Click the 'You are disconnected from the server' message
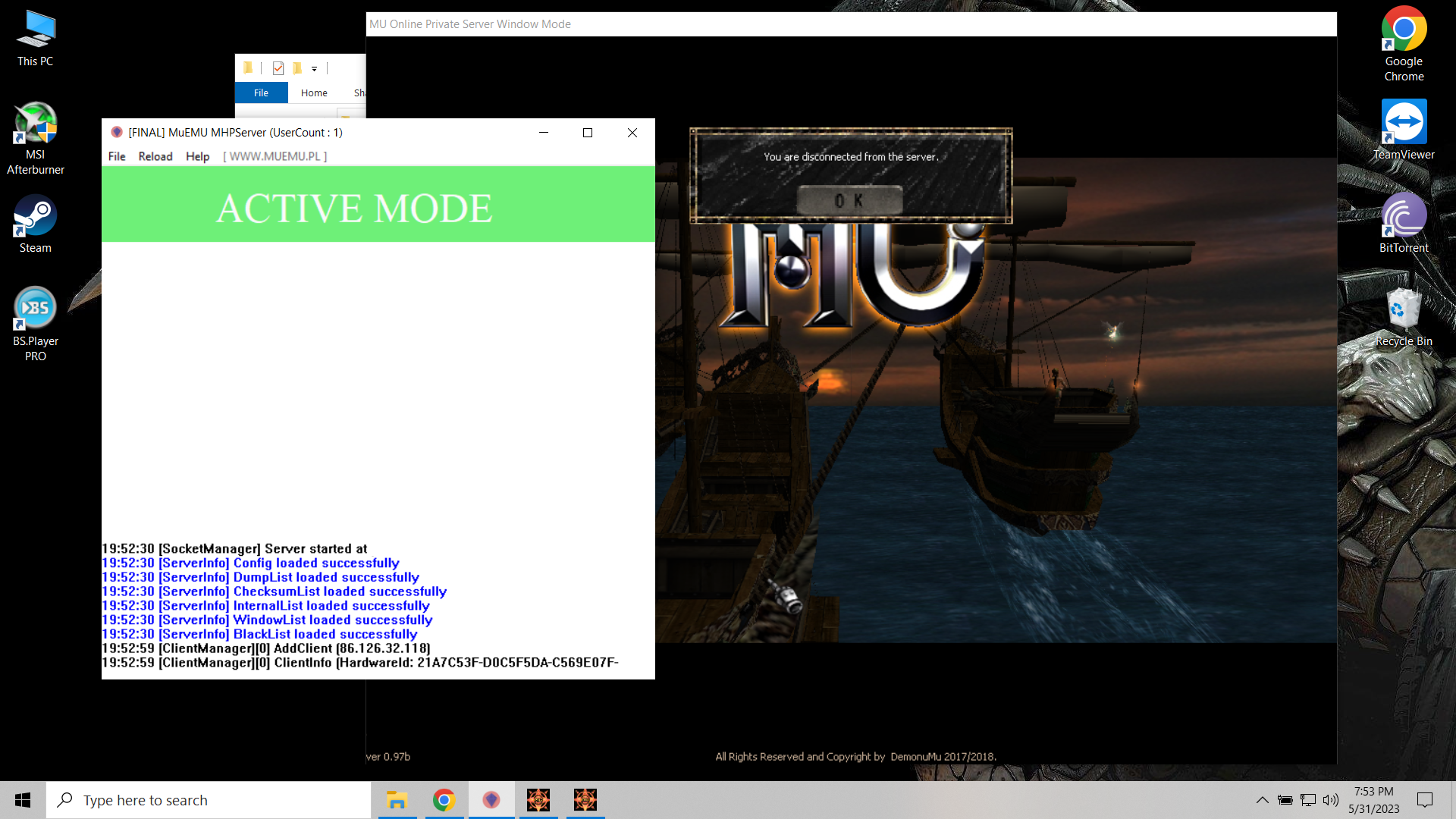The width and height of the screenshot is (1456, 819). (851, 157)
